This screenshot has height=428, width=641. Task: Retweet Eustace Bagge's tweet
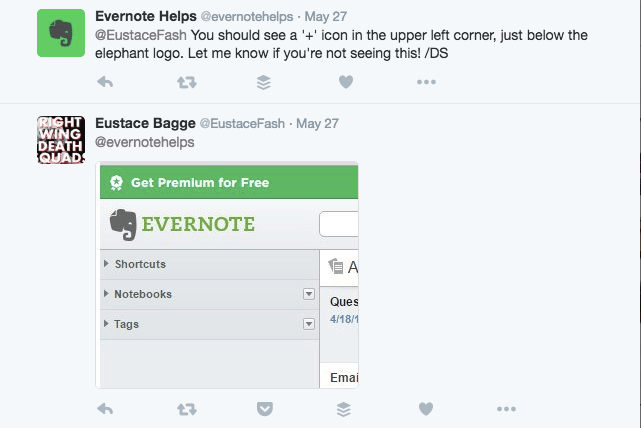click(x=187, y=409)
